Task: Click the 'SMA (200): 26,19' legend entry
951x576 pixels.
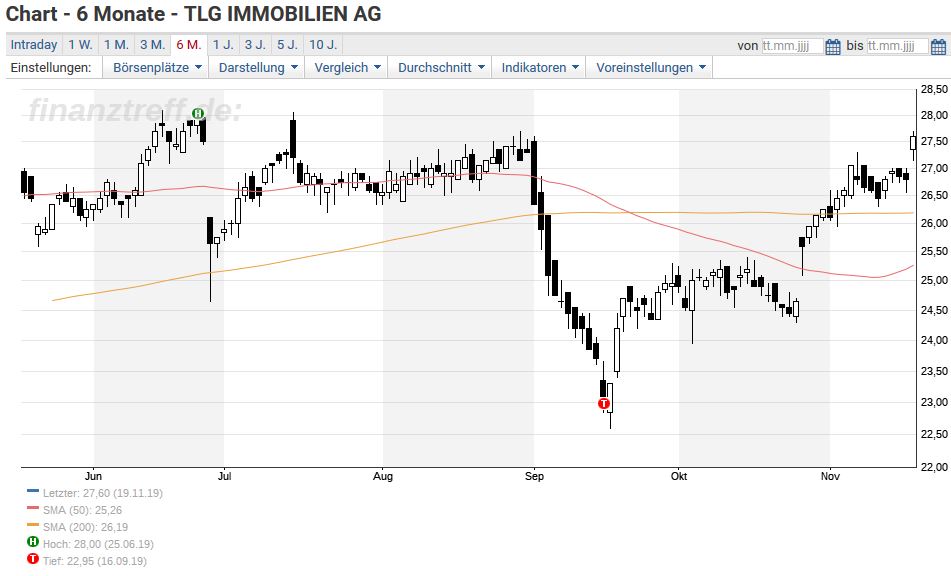Action: point(85,527)
